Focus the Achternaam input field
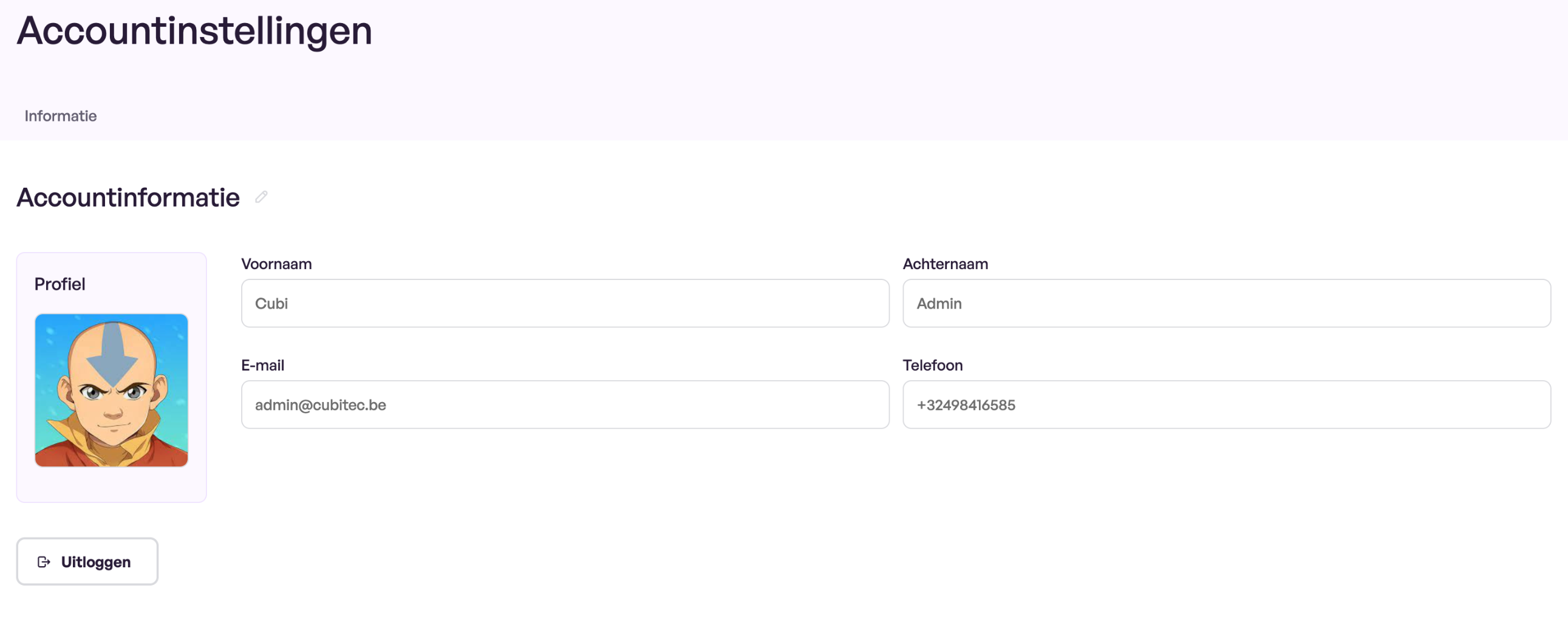Screen dimensions: 1568x622 [x=1227, y=303]
